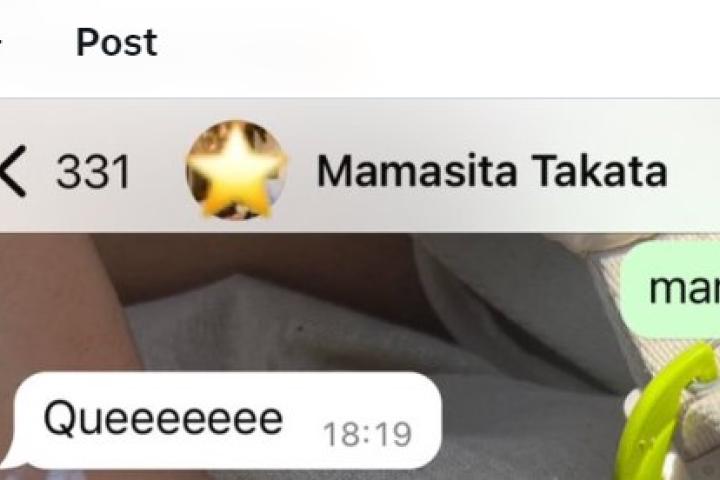Image resolution: width=720 pixels, height=480 pixels.
Task: Go back using the chat header chevron
Action: (12, 172)
